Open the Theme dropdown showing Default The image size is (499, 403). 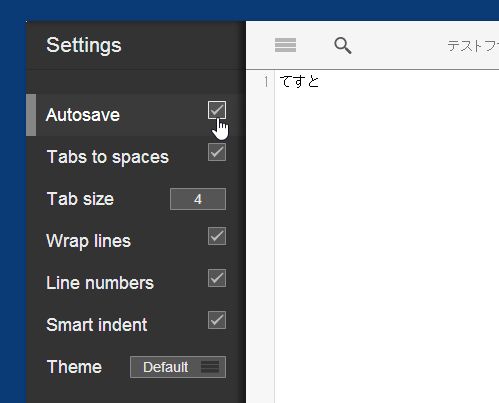coord(178,367)
